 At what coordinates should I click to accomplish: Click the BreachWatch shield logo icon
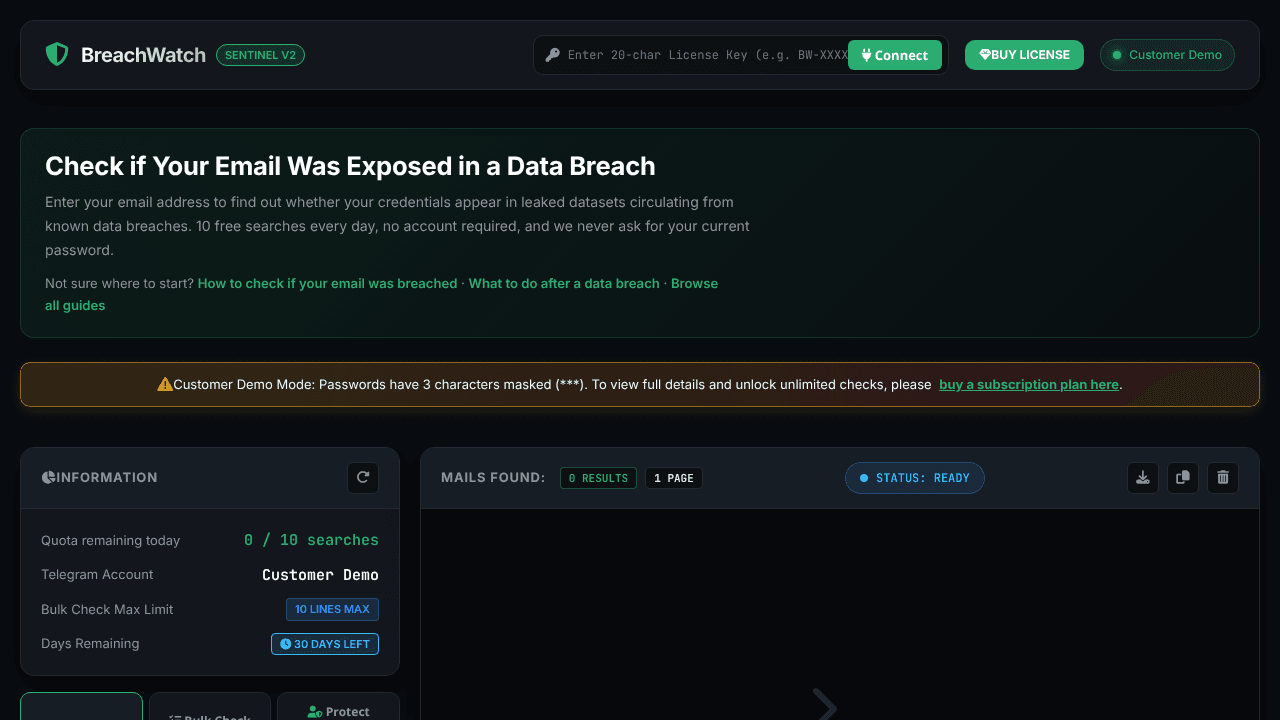click(57, 55)
